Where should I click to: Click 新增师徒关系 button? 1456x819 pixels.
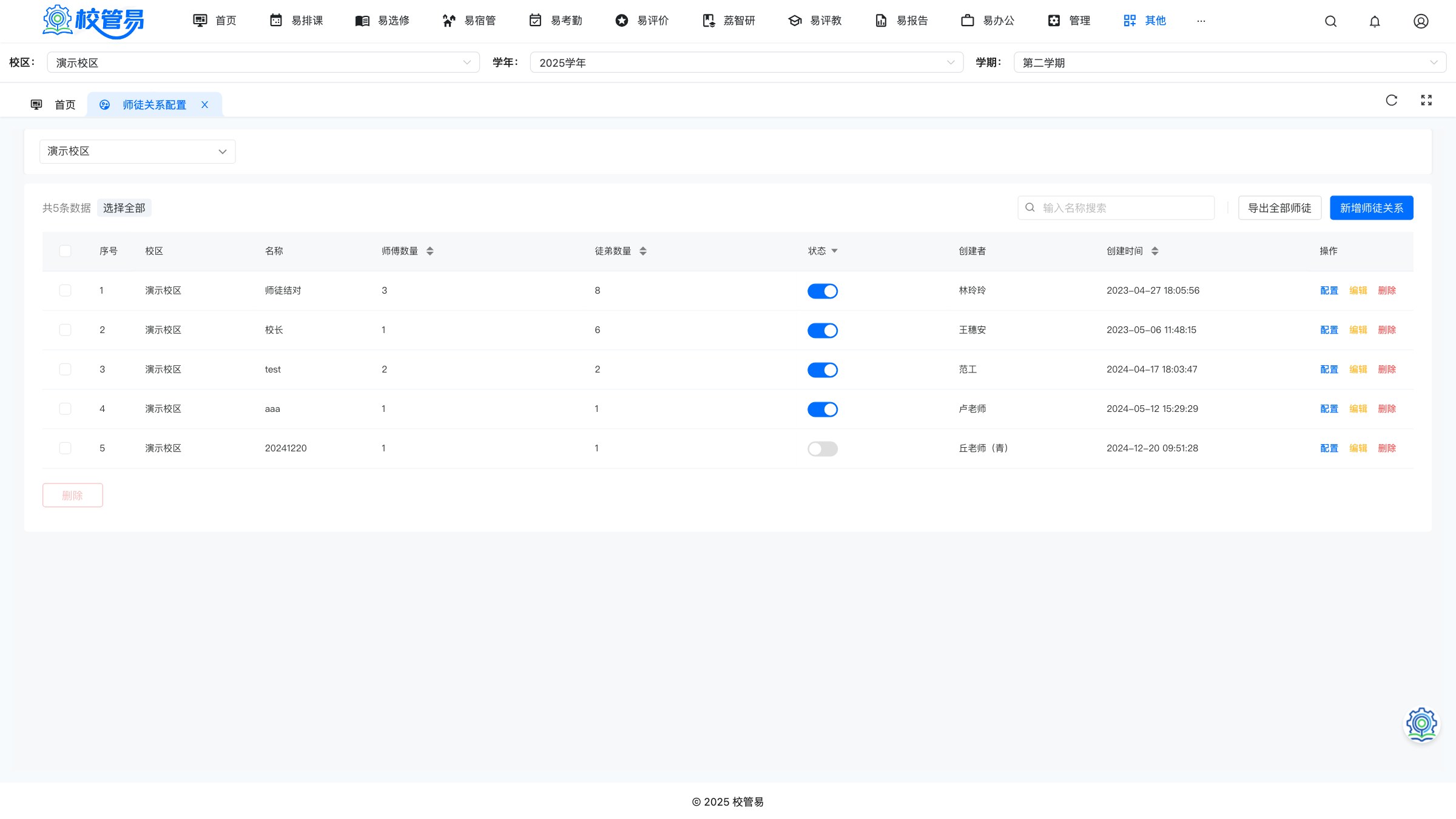point(1371,208)
